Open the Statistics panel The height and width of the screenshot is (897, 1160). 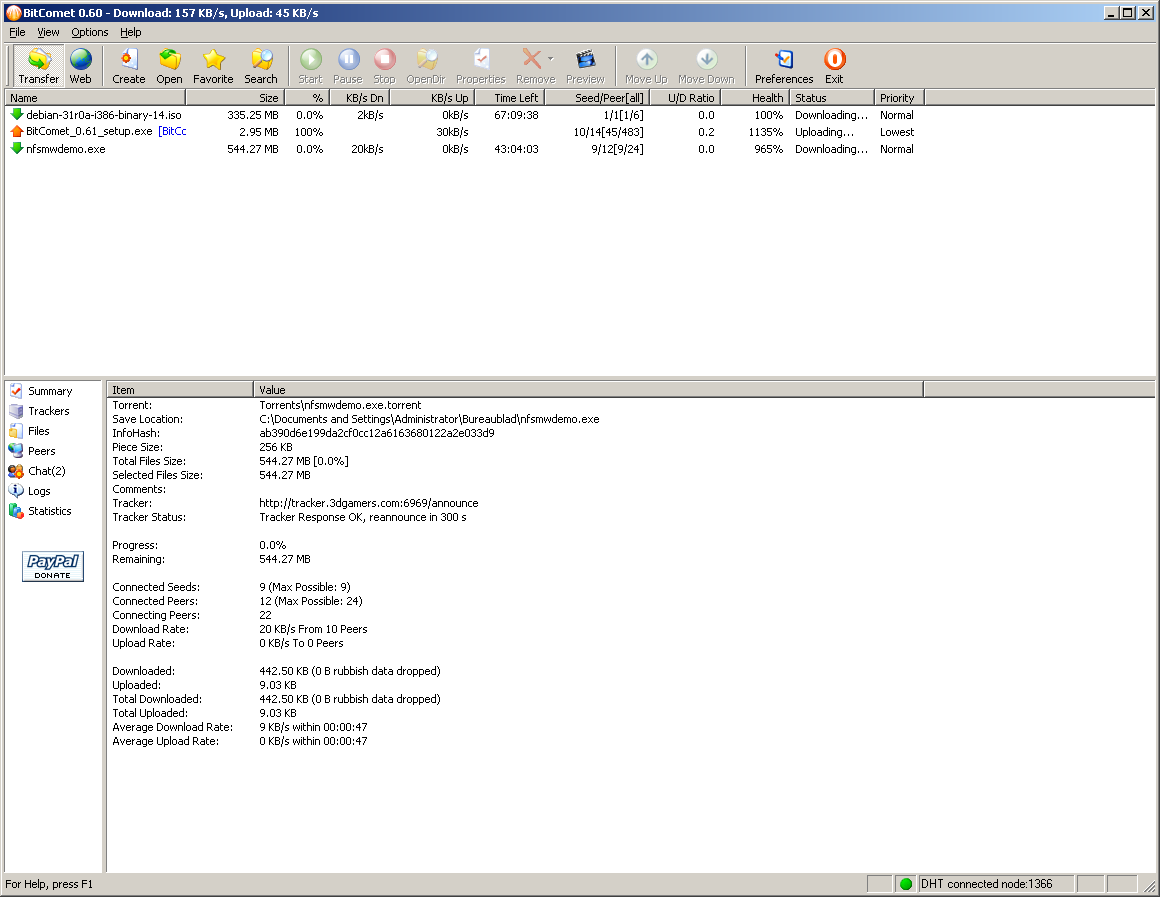coord(41,511)
